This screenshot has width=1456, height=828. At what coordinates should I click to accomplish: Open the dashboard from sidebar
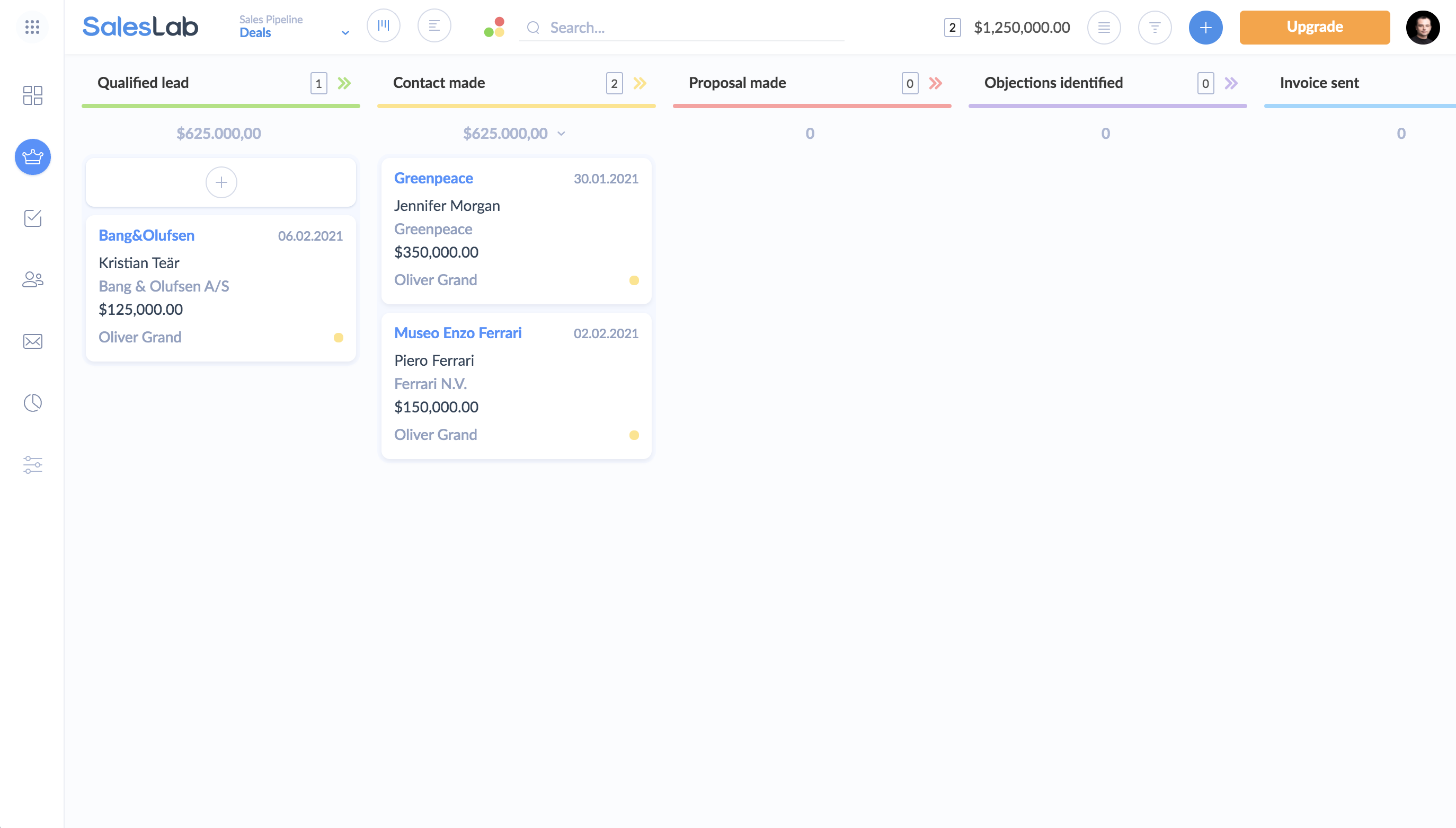[32, 95]
